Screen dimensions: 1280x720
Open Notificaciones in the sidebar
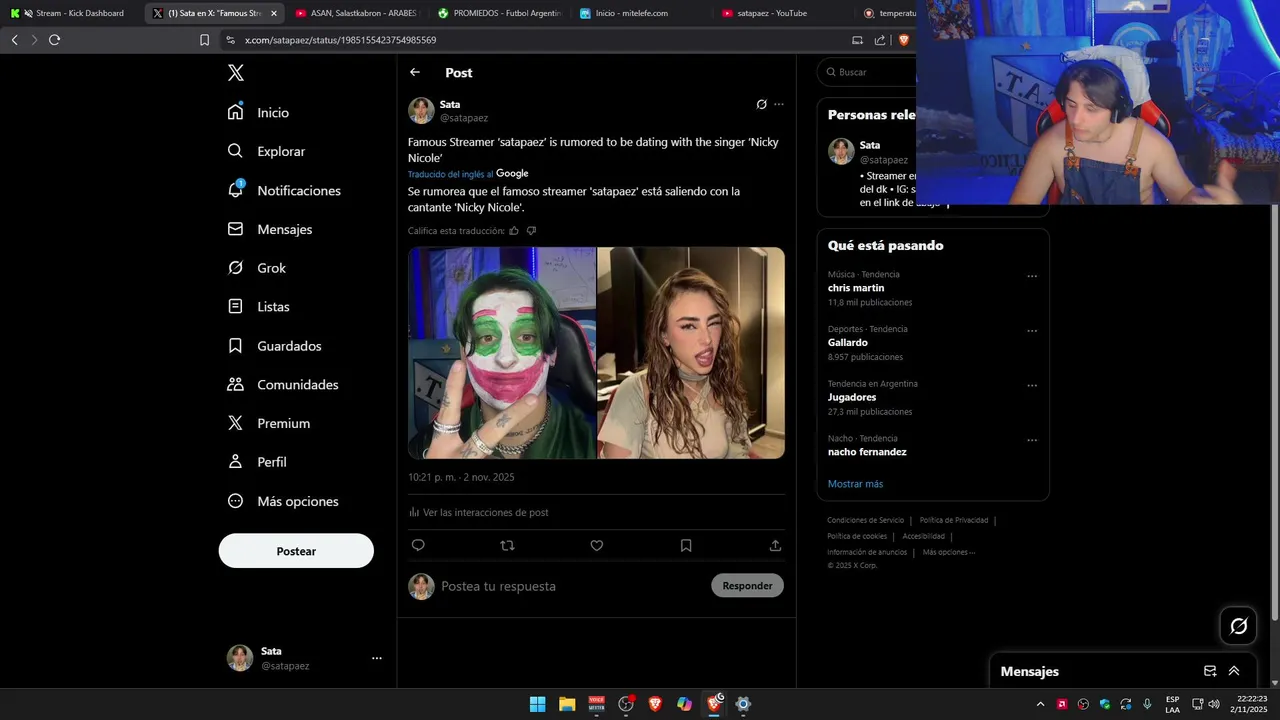tap(285, 190)
